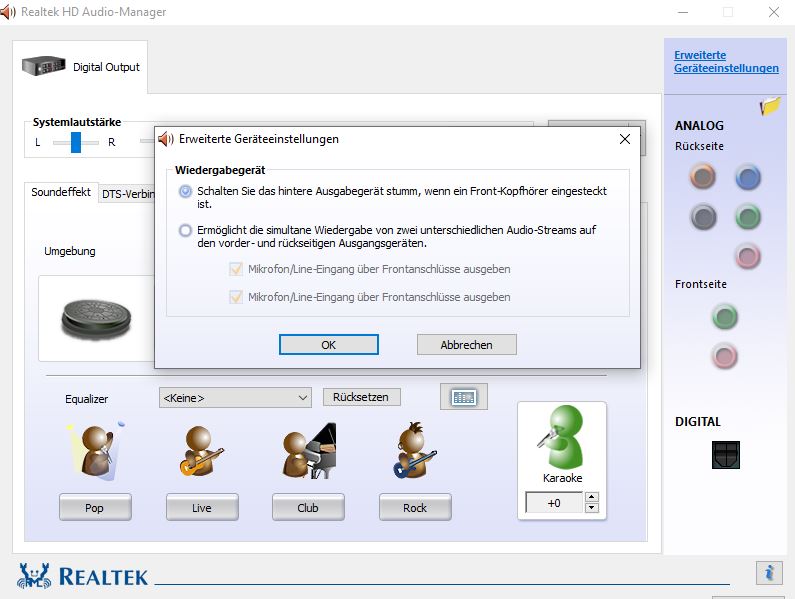
Task: Click the L/R balance slider handle
Action: [76, 143]
